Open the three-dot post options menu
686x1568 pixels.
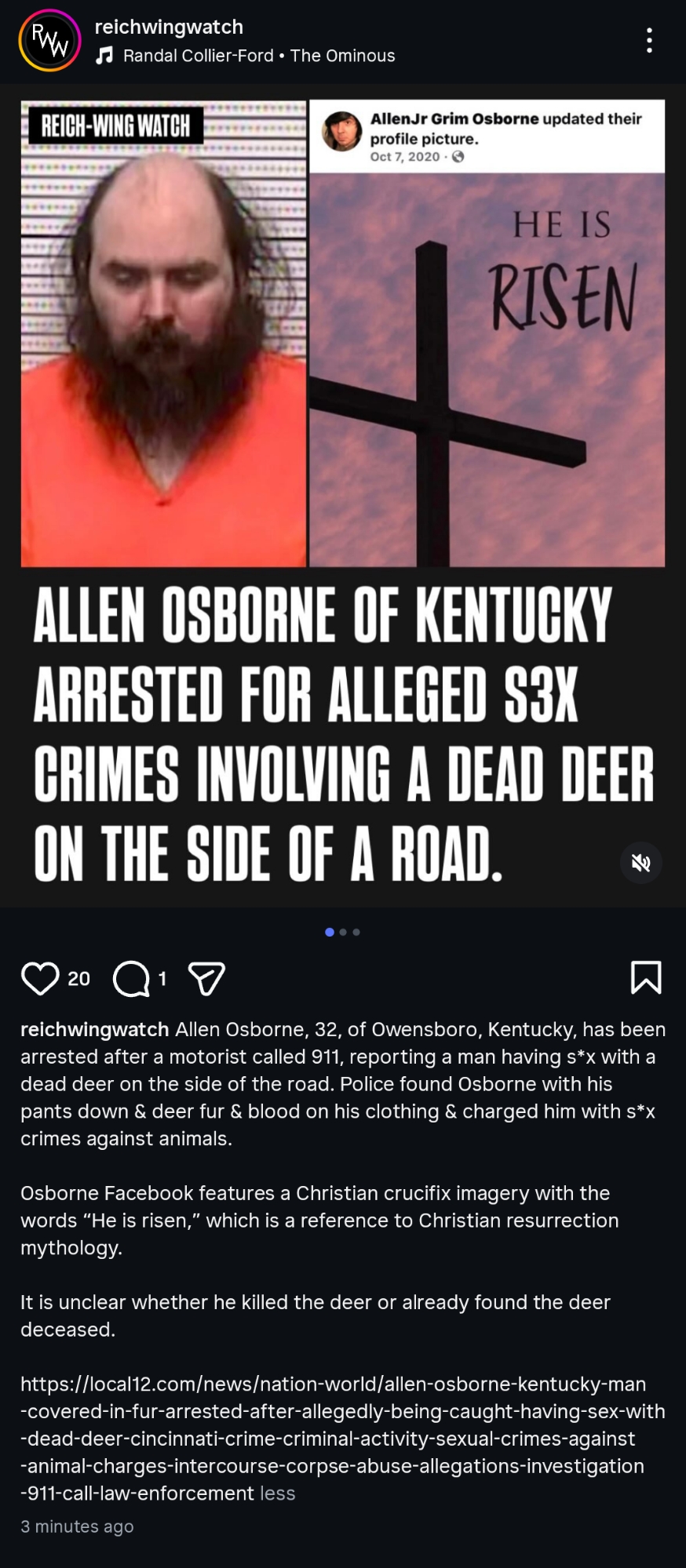pyautogui.click(x=649, y=40)
